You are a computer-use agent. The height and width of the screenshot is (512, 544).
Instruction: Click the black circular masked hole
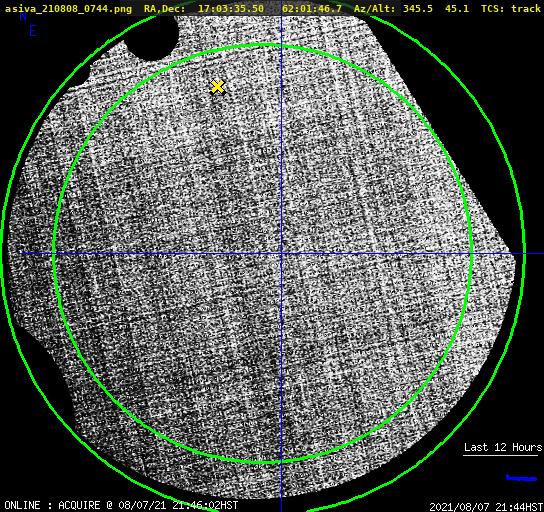(x=152, y=39)
